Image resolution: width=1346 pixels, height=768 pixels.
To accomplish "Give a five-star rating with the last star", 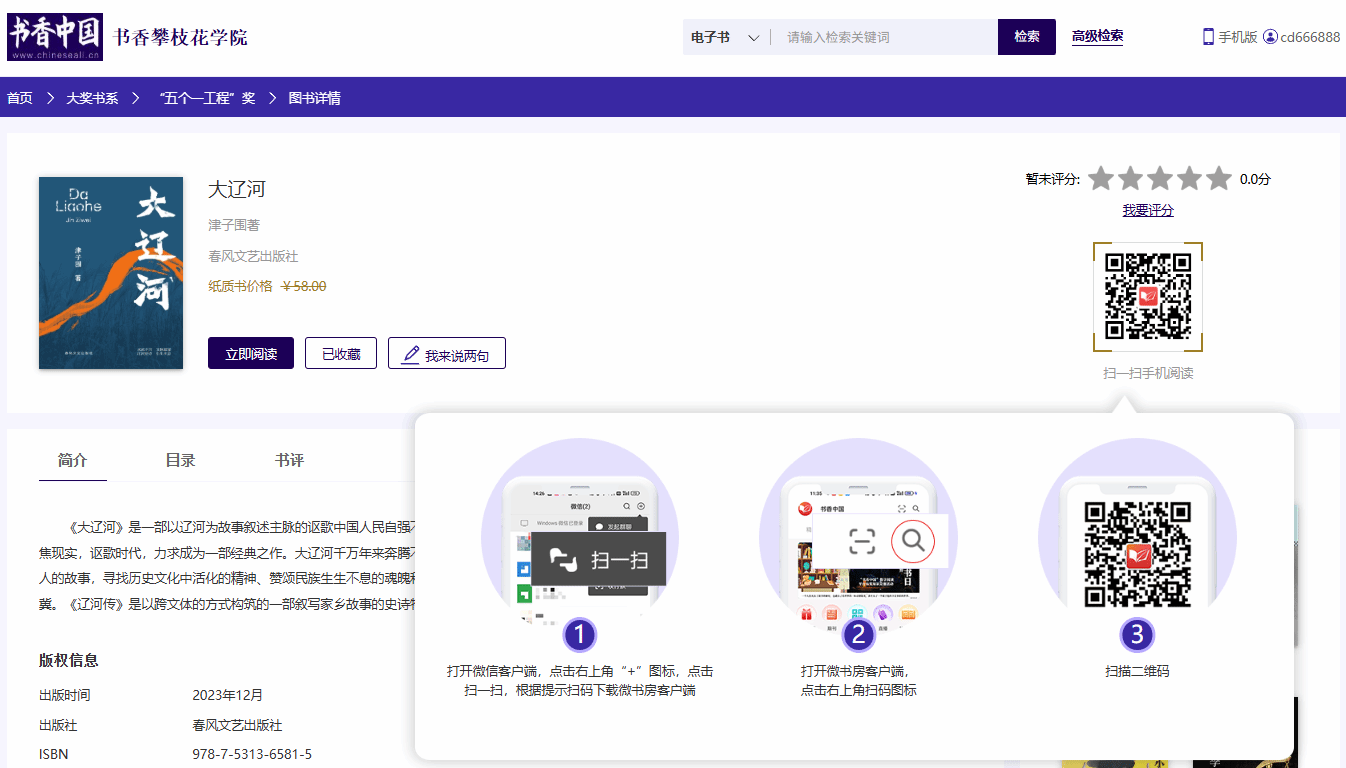I will click(1218, 179).
